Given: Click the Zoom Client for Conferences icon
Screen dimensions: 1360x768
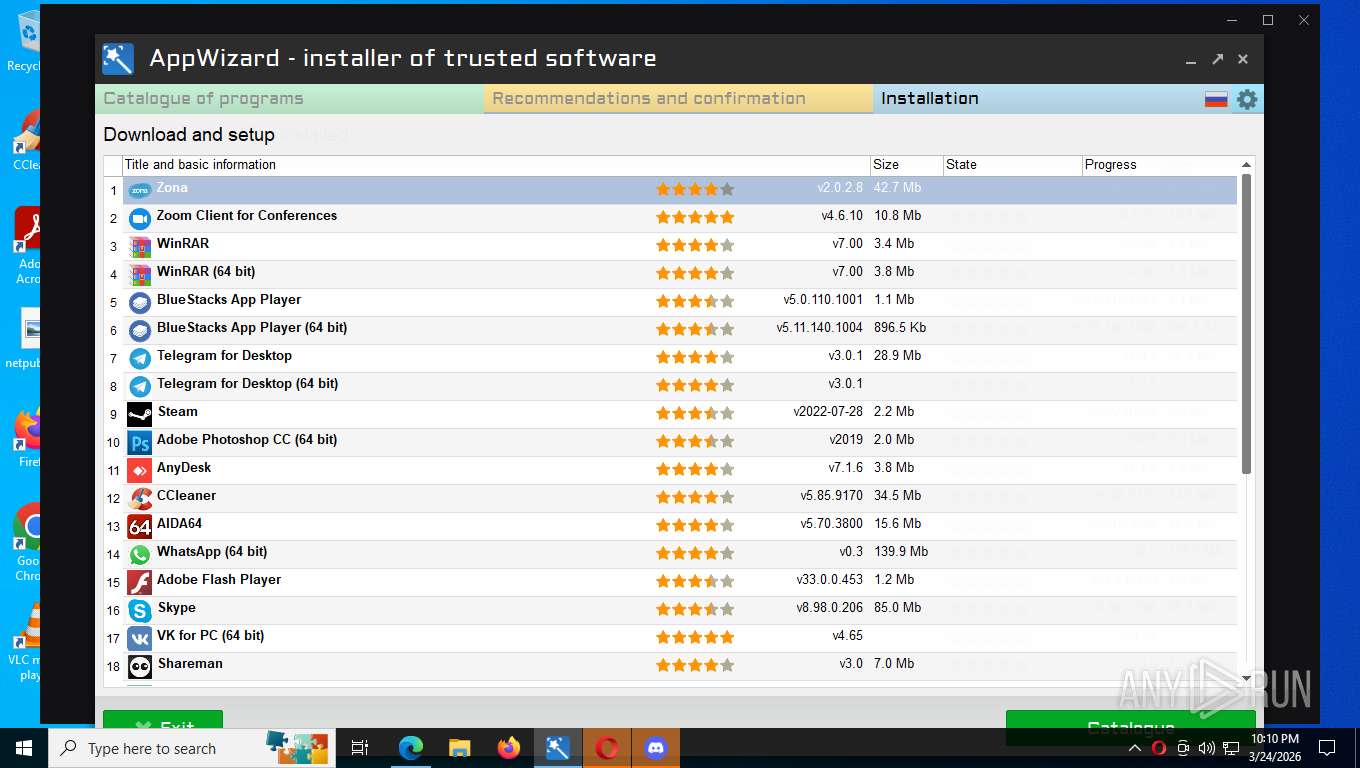Looking at the screenshot, I should tap(140, 218).
